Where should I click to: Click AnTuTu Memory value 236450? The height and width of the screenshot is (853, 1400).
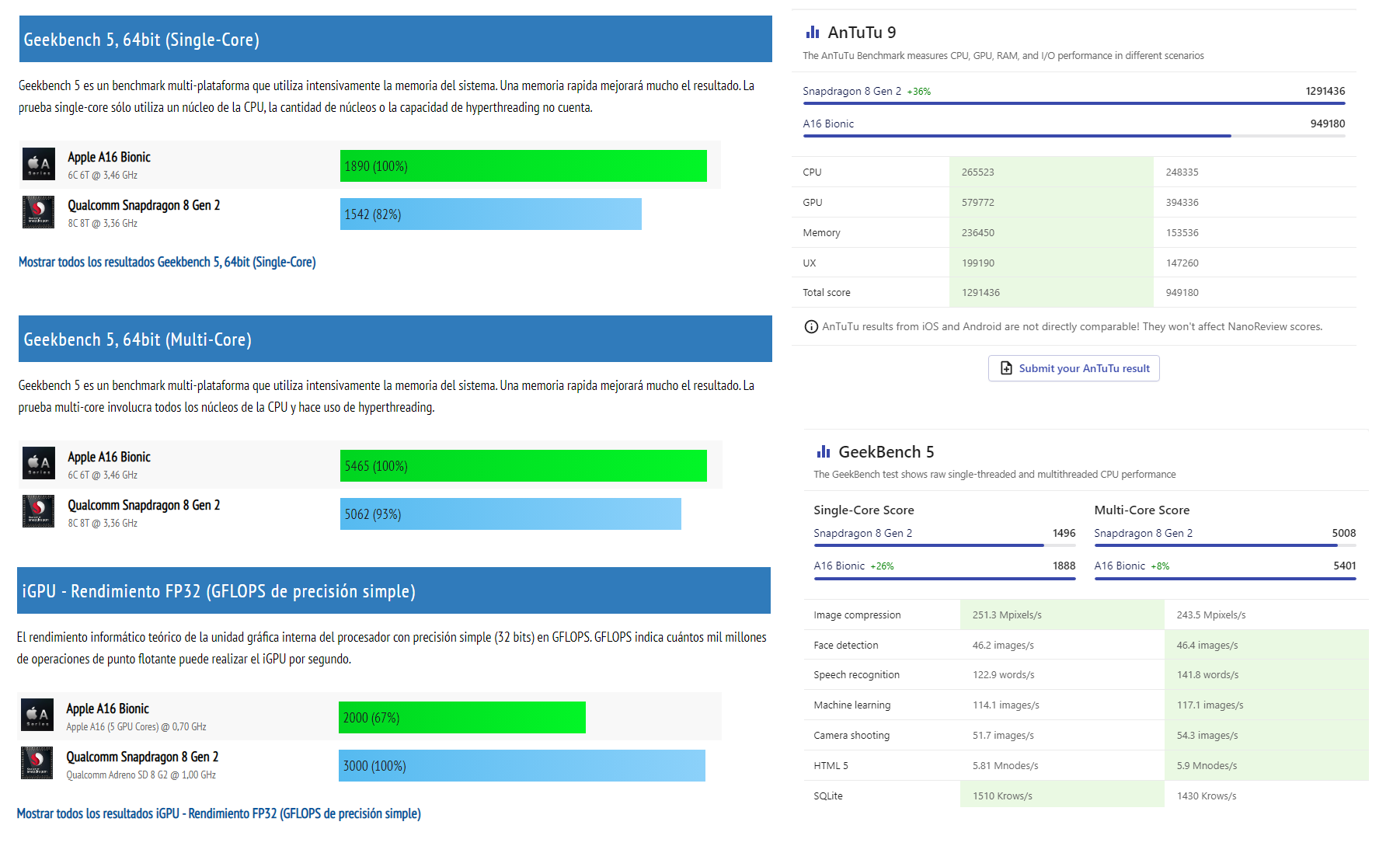[x=978, y=233]
